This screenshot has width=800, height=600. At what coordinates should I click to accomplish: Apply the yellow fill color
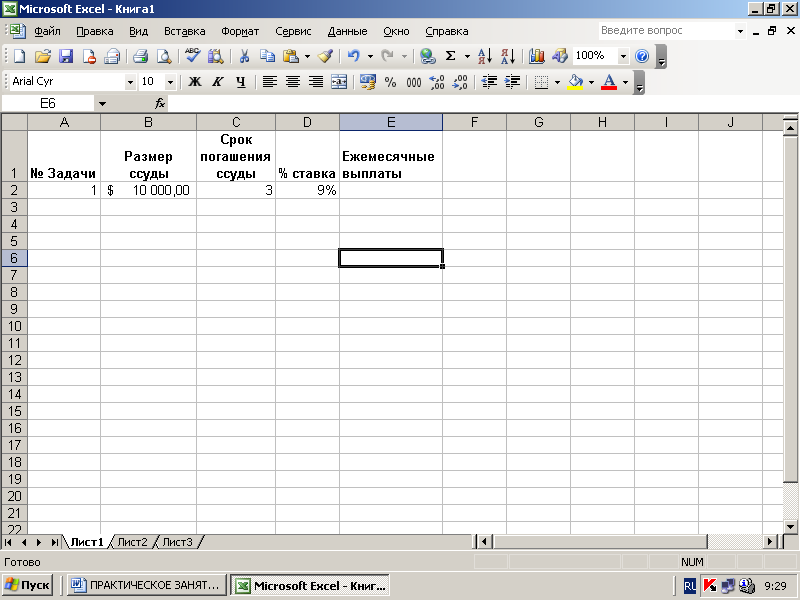[x=576, y=82]
